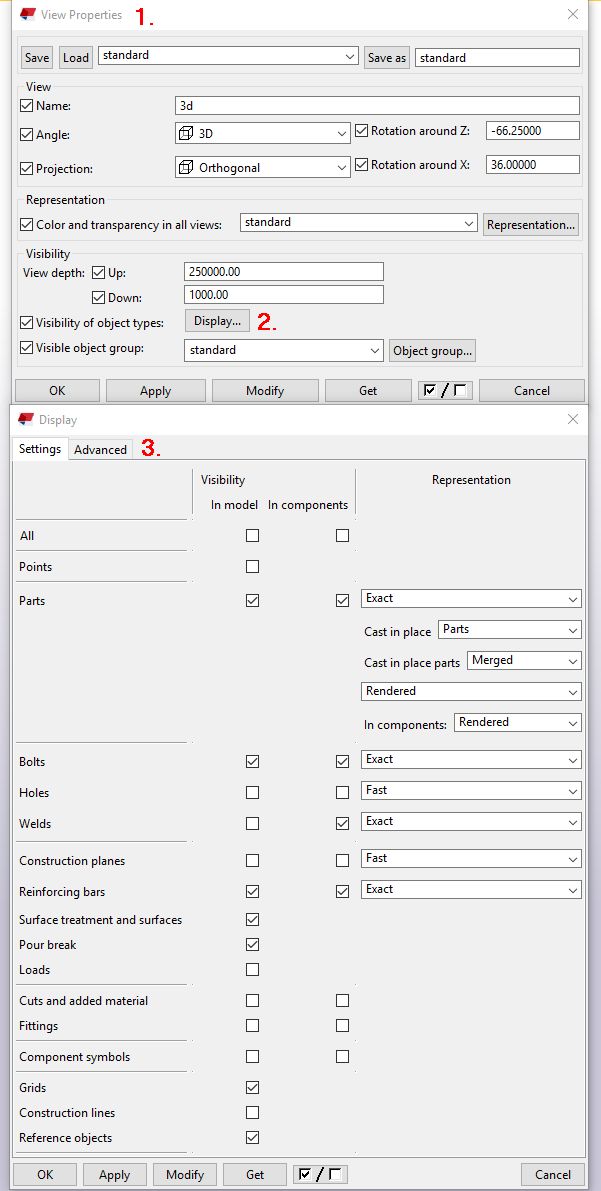Toggle Welds visibility in model checkbox
The image size is (601, 1191).
252,824
